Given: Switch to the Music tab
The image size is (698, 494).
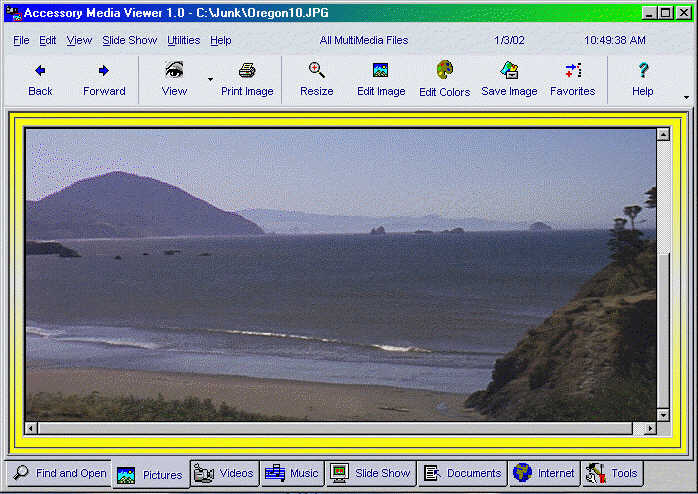Looking at the screenshot, I should coord(292,473).
